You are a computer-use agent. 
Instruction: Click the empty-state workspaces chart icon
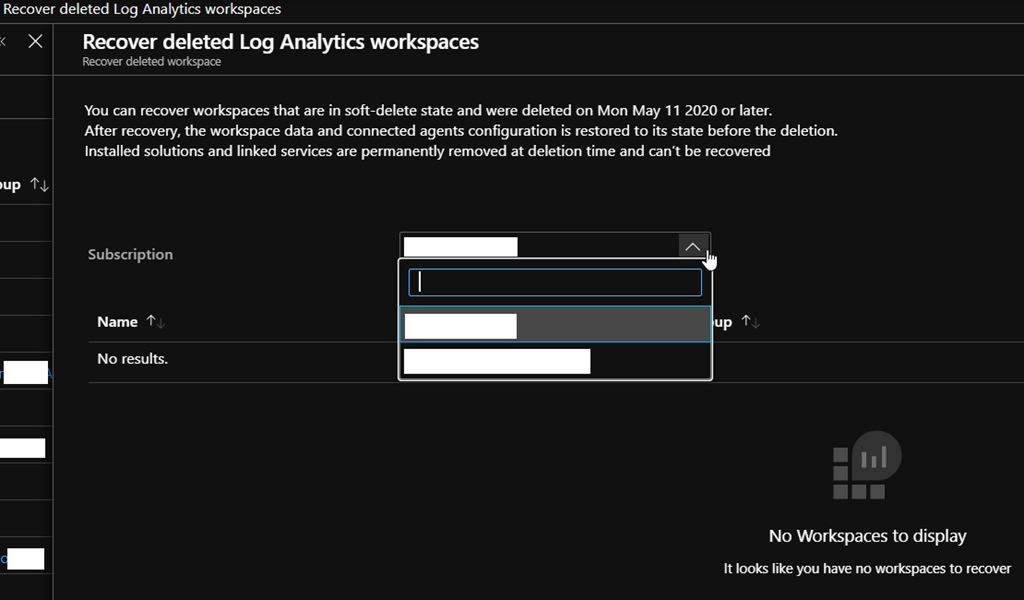tap(866, 466)
